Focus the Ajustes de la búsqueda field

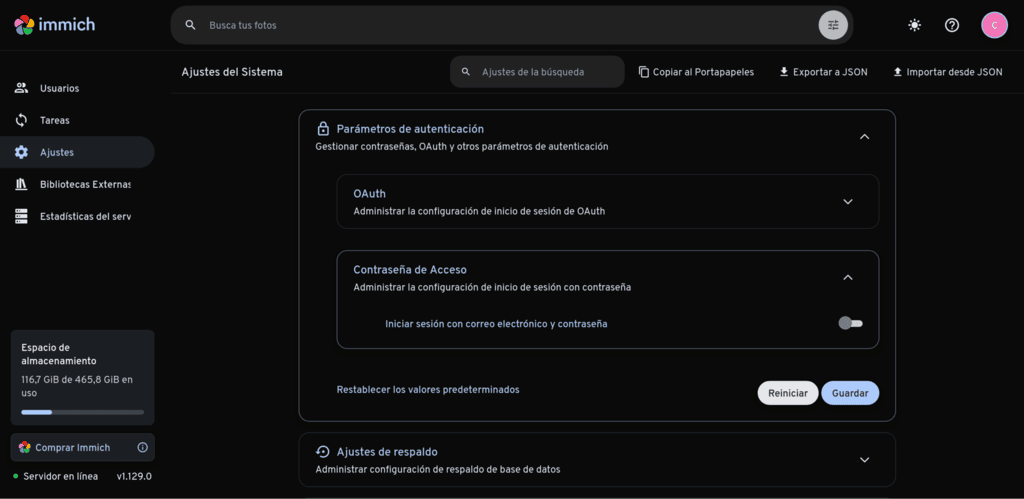coord(537,72)
